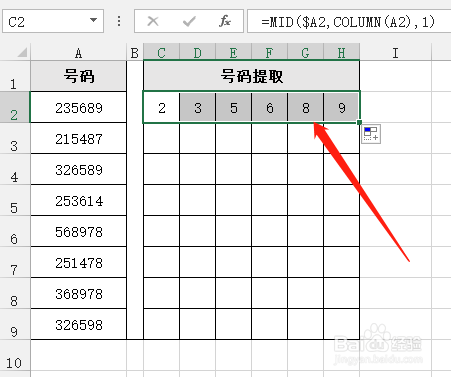Image resolution: width=451 pixels, height=377 pixels.
Task: Select column C header
Action: (161, 52)
